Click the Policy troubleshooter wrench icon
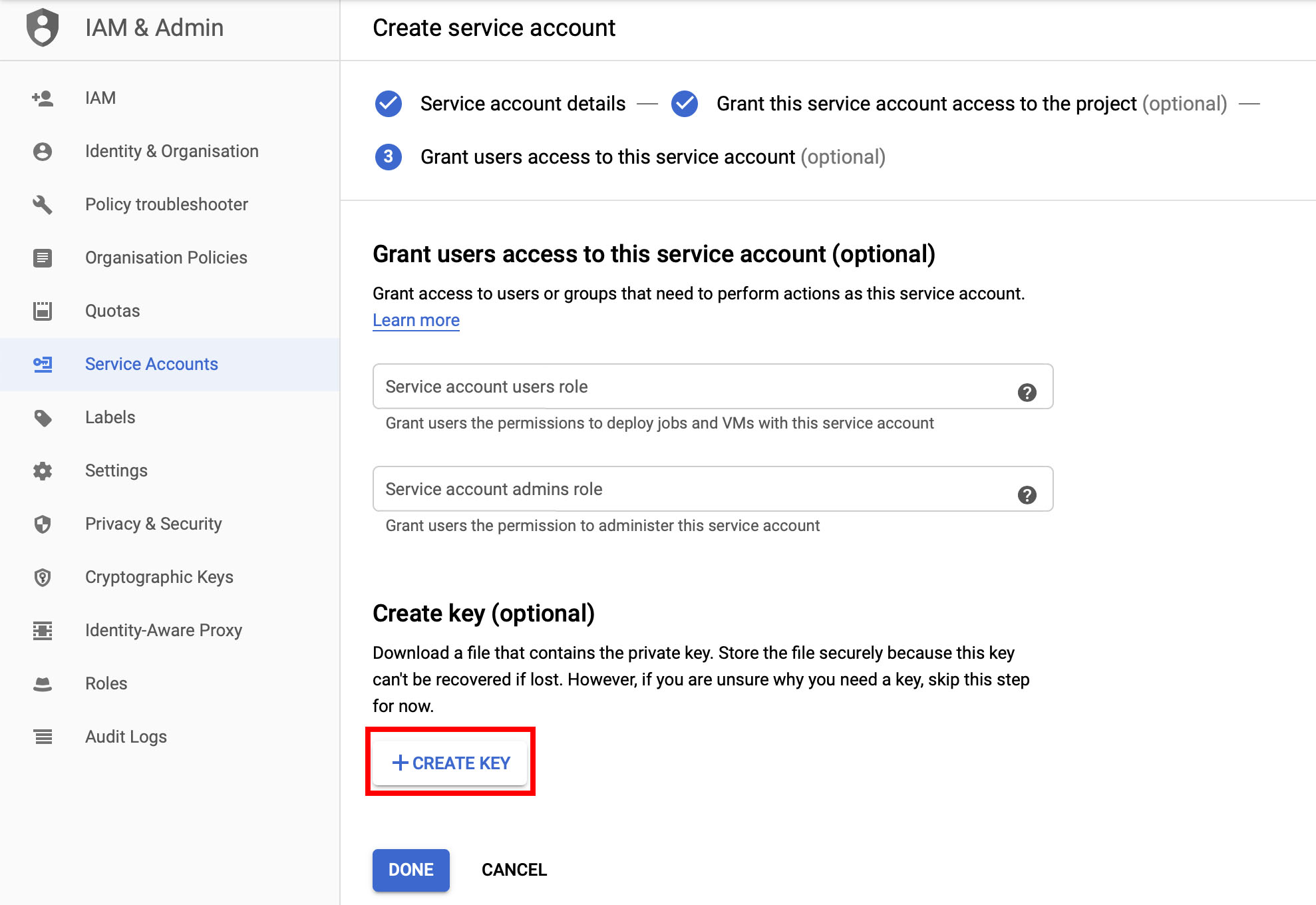Image resolution: width=1316 pixels, height=905 pixels. pyautogui.click(x=43, y=205)
